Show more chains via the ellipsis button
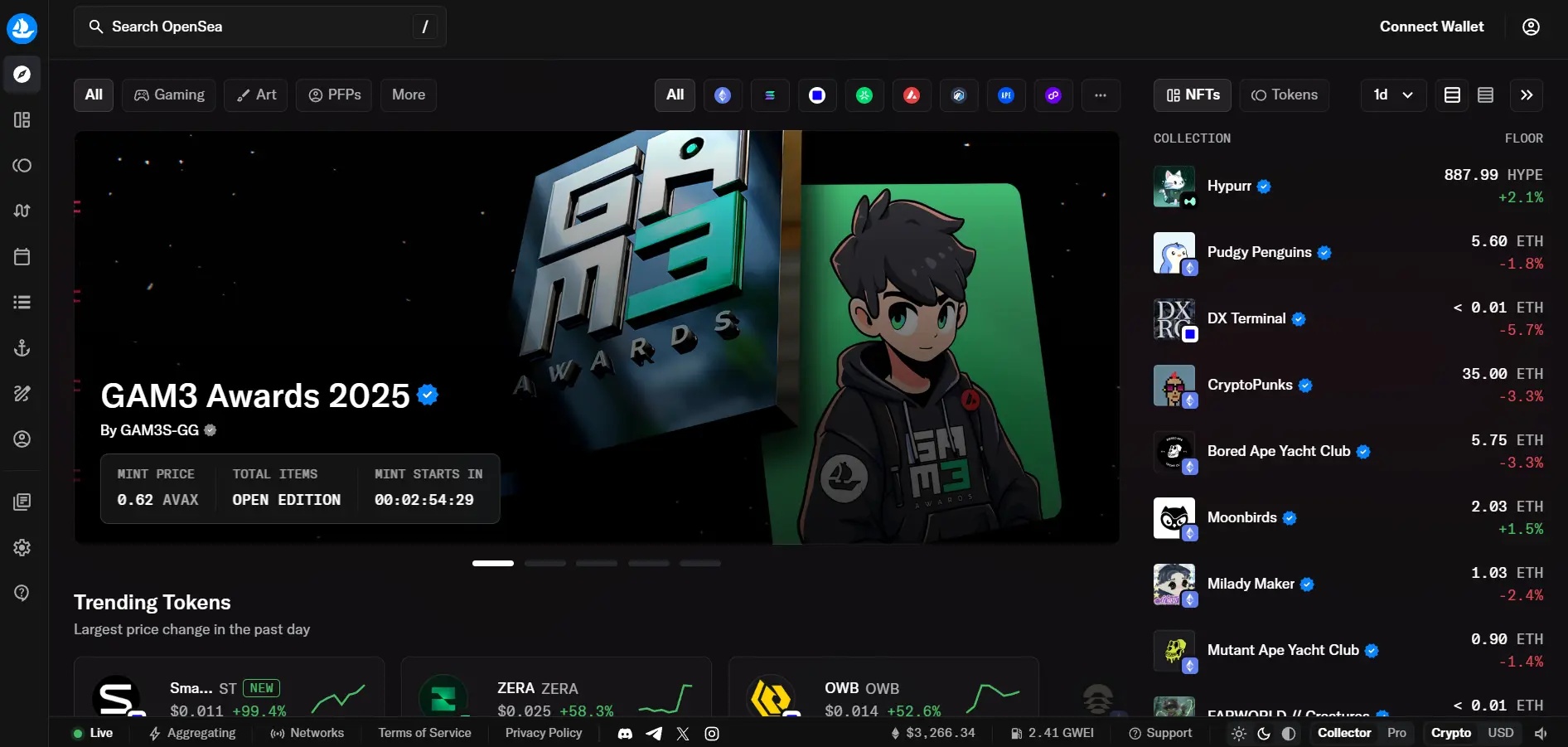 (x=1101, y=95)
